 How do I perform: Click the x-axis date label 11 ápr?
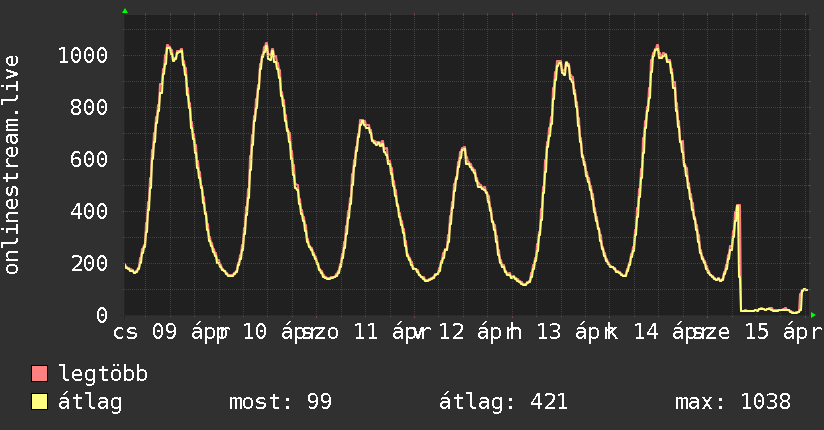(x=392, y=332)
